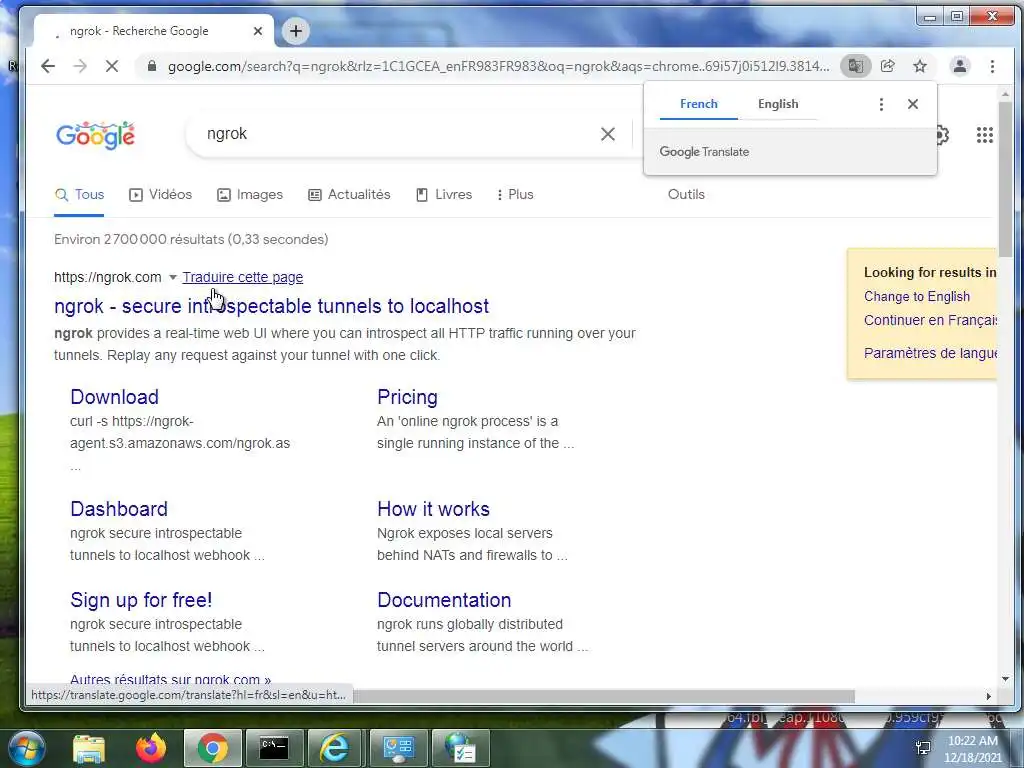1024x768 pixels.
Task: Open Chrome's three-dot main menu
Action: [992, 66]
